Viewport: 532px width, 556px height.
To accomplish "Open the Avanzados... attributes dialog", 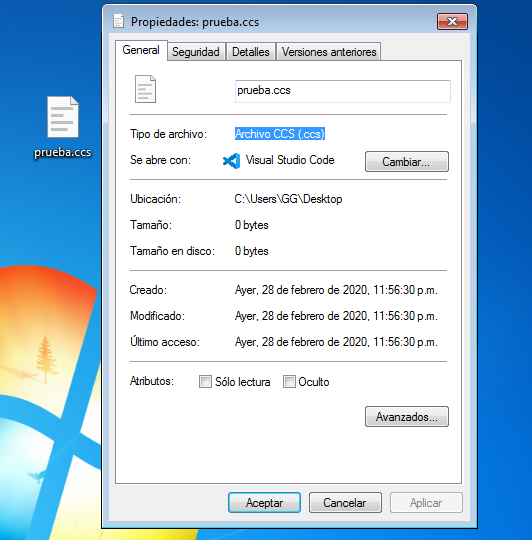I will (x=406, y=417).
